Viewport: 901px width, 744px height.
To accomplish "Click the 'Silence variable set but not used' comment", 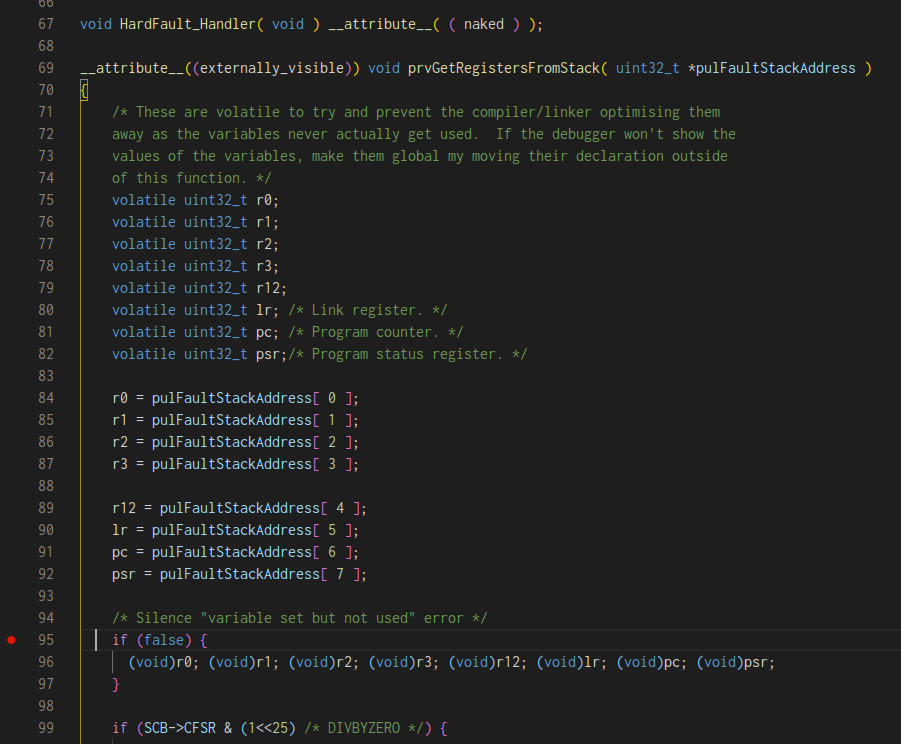I will [300, 618].
